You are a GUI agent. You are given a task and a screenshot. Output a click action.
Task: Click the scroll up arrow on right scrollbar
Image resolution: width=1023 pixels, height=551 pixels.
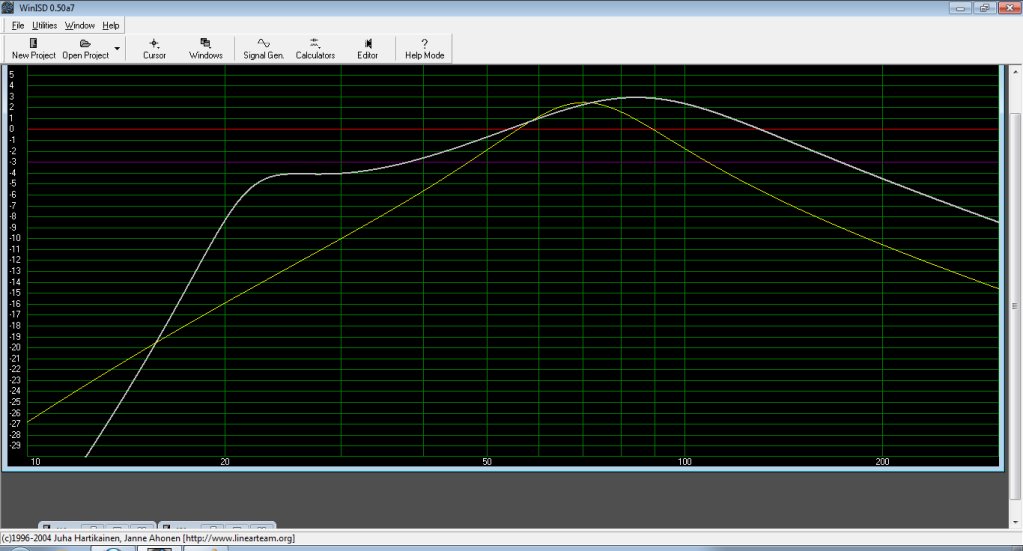pyautogui.click(x=1015, y=70)
